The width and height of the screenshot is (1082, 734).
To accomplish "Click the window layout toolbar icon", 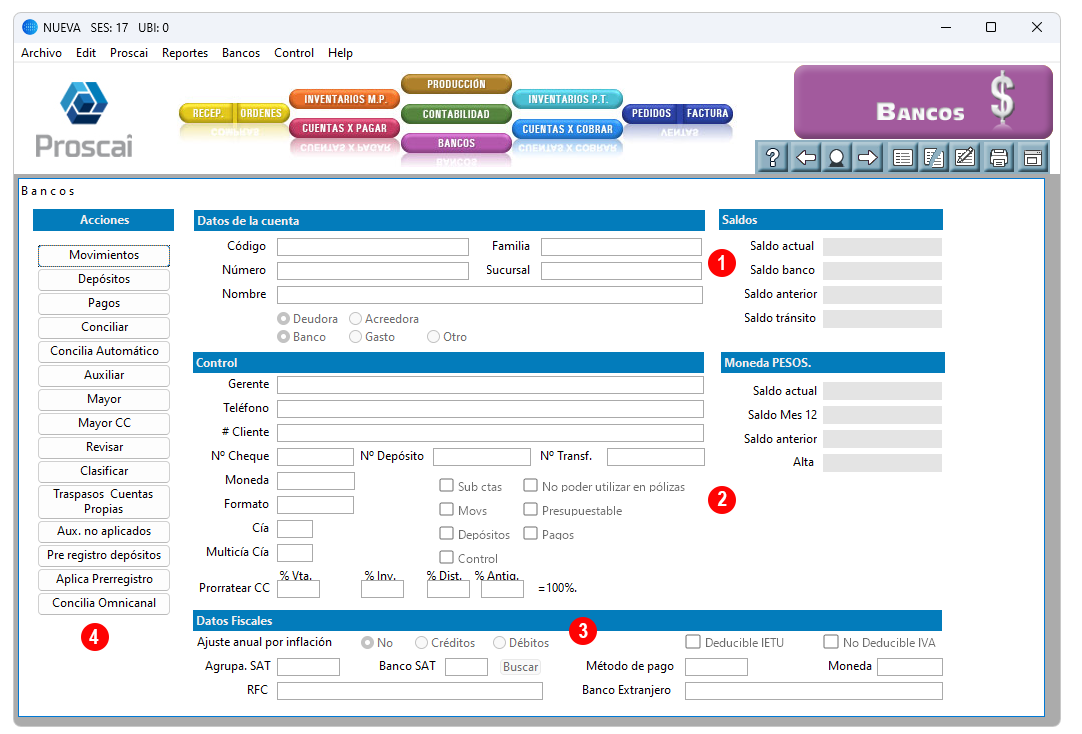I will pyautogui.click(x=1032, y=158).
